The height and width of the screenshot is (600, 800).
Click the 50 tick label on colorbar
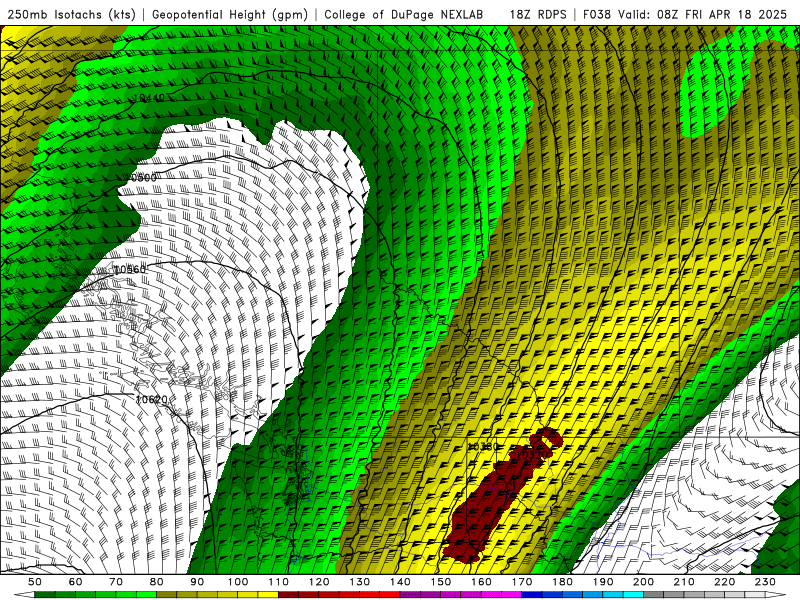pyautogui.click(x=35, y=582)
